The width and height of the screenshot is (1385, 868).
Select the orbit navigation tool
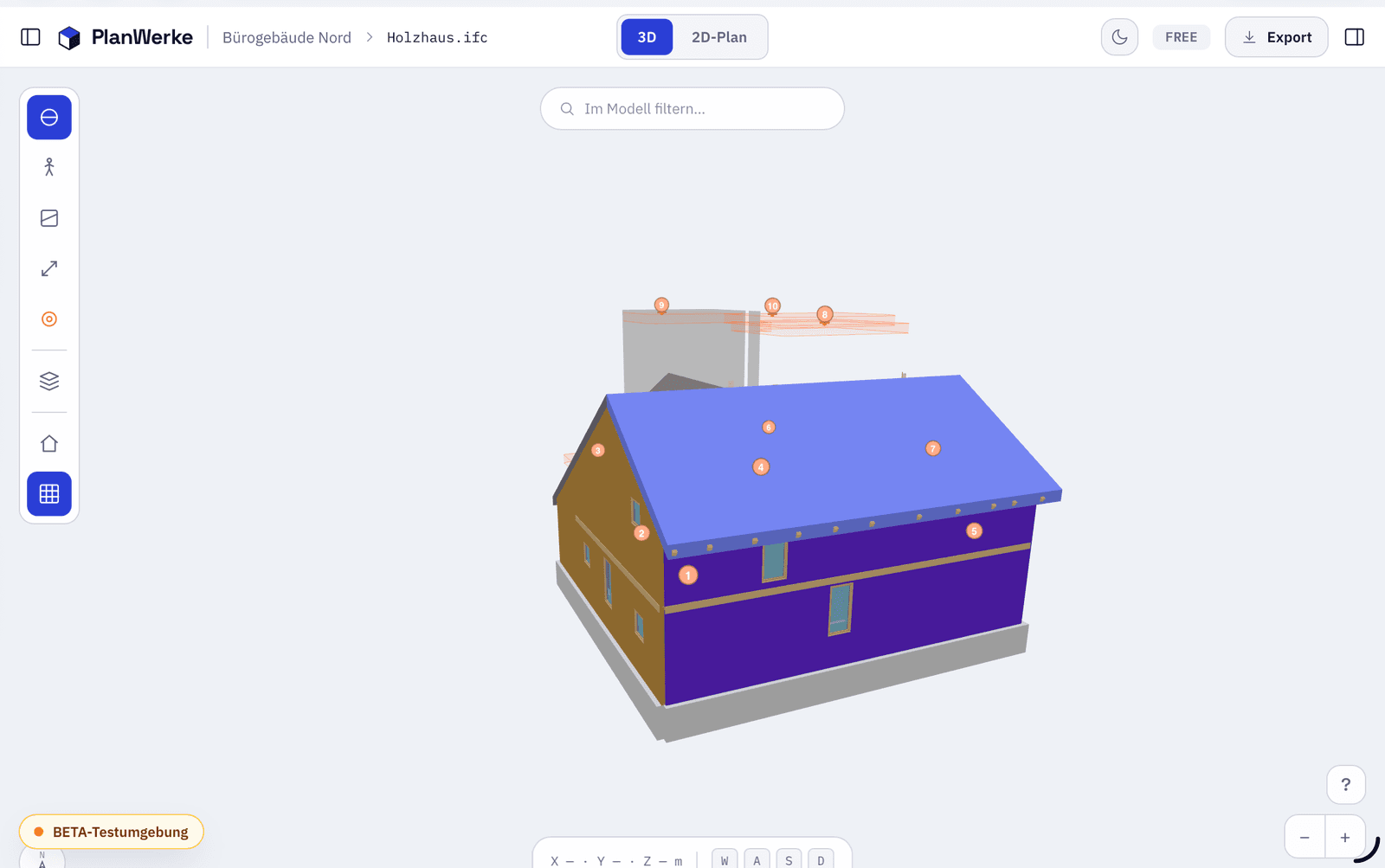49,118
